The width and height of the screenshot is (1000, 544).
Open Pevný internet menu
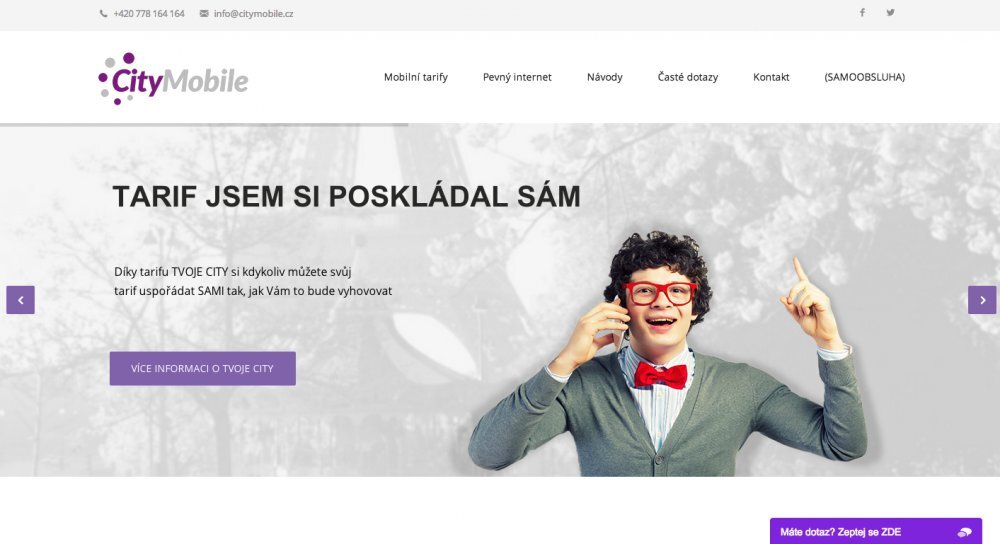click(517, 77)
